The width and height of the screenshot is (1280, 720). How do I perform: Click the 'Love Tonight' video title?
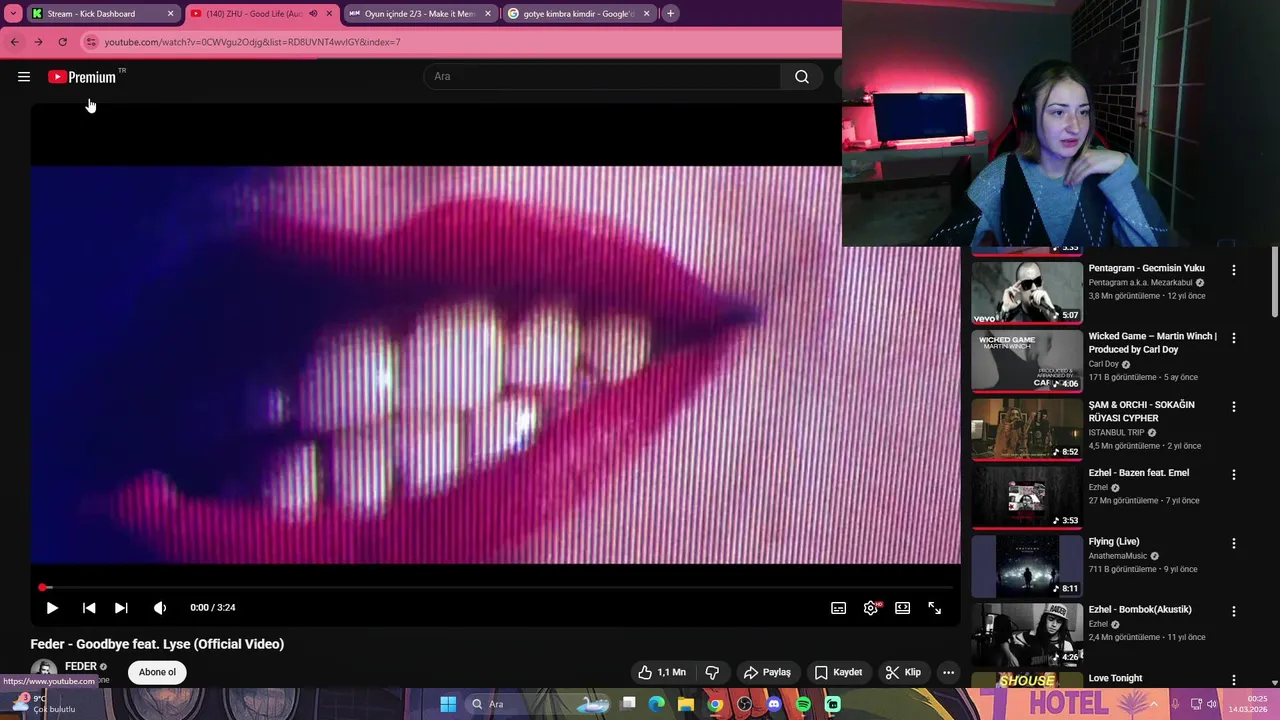(x=1115, y=678)
